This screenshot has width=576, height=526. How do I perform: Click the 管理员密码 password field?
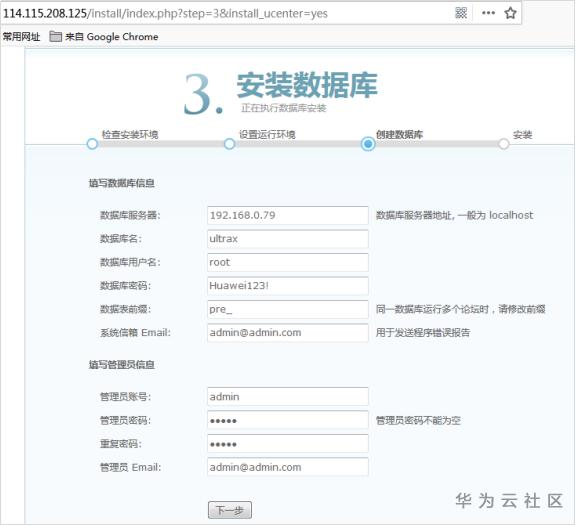pyautogui.click(x=288, y=420)
